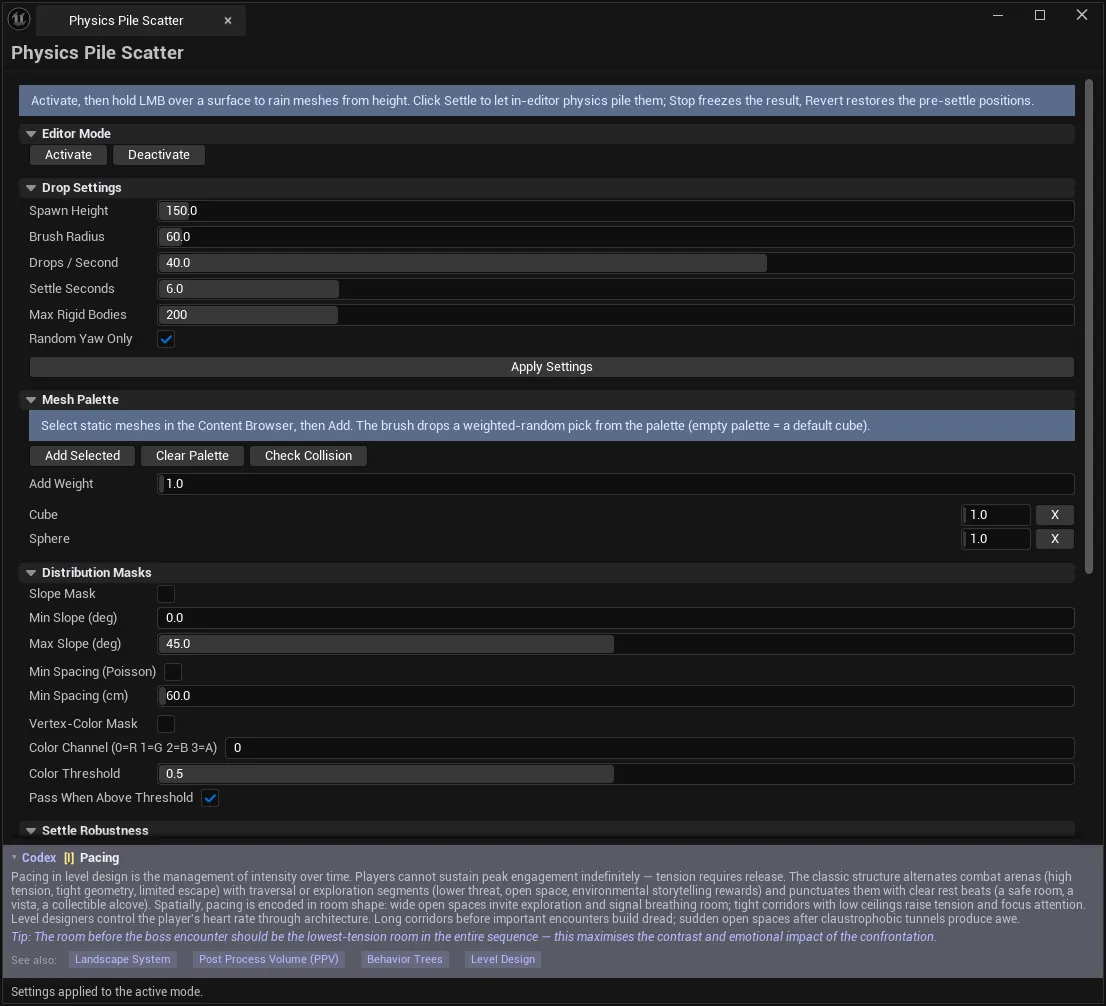Remove Cube from the palette with X

click(1055, 515)
